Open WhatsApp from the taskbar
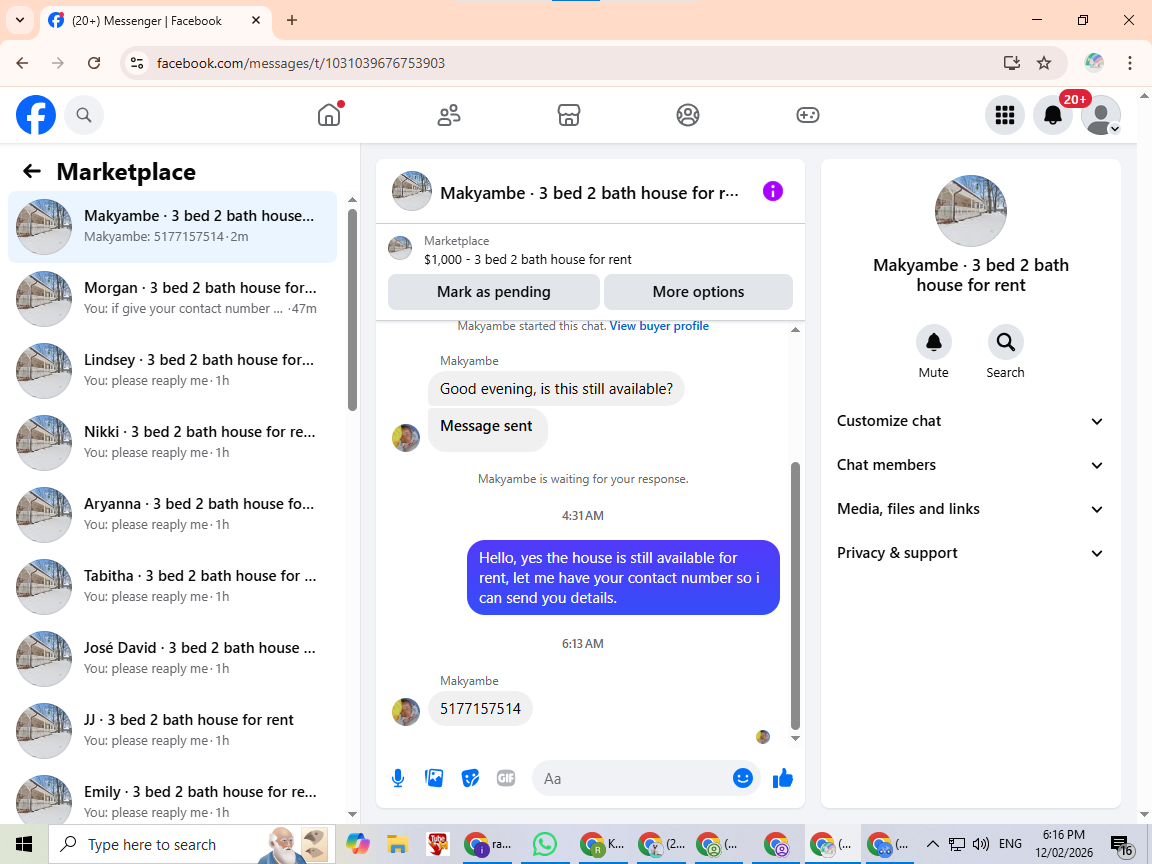1152x864 pixels. click(x=544, y=844)
